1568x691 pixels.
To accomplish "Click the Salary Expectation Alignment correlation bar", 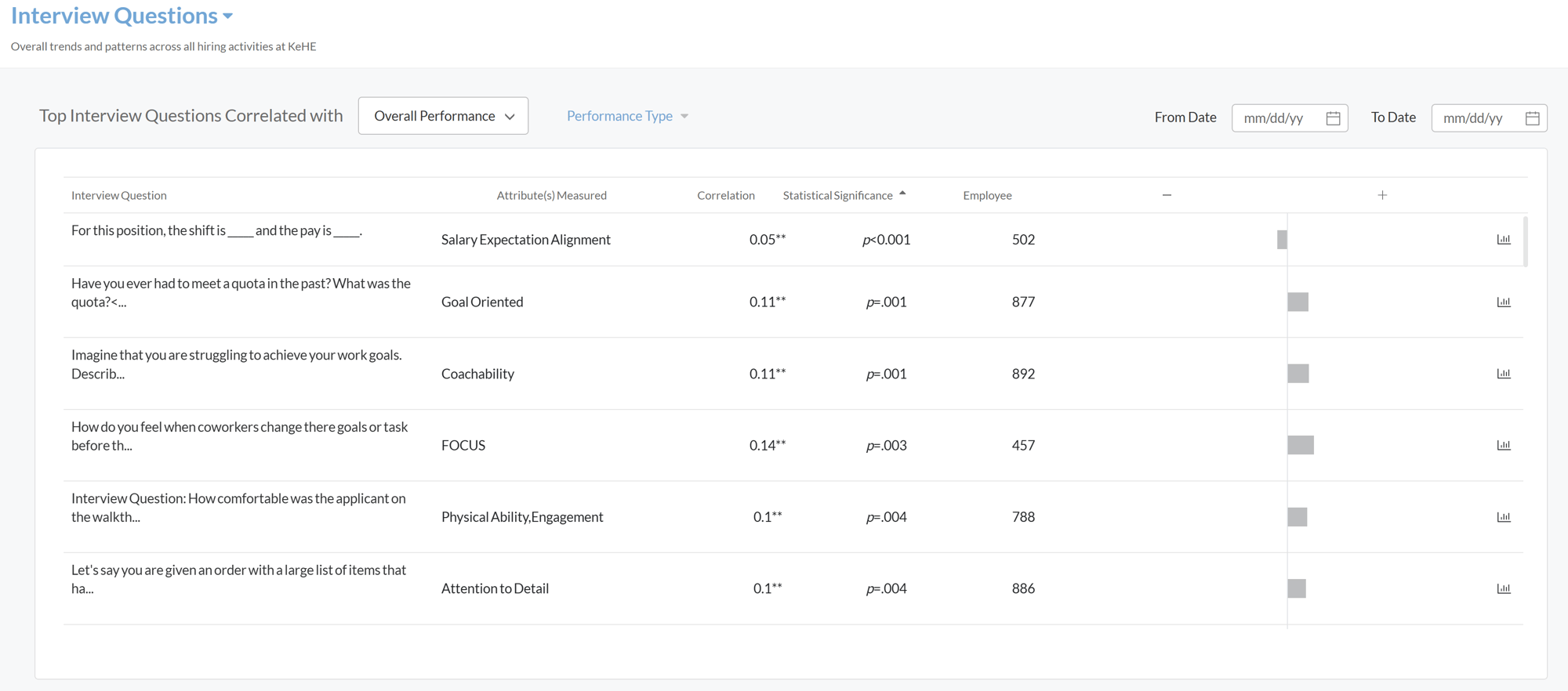I will [1282, 240].
